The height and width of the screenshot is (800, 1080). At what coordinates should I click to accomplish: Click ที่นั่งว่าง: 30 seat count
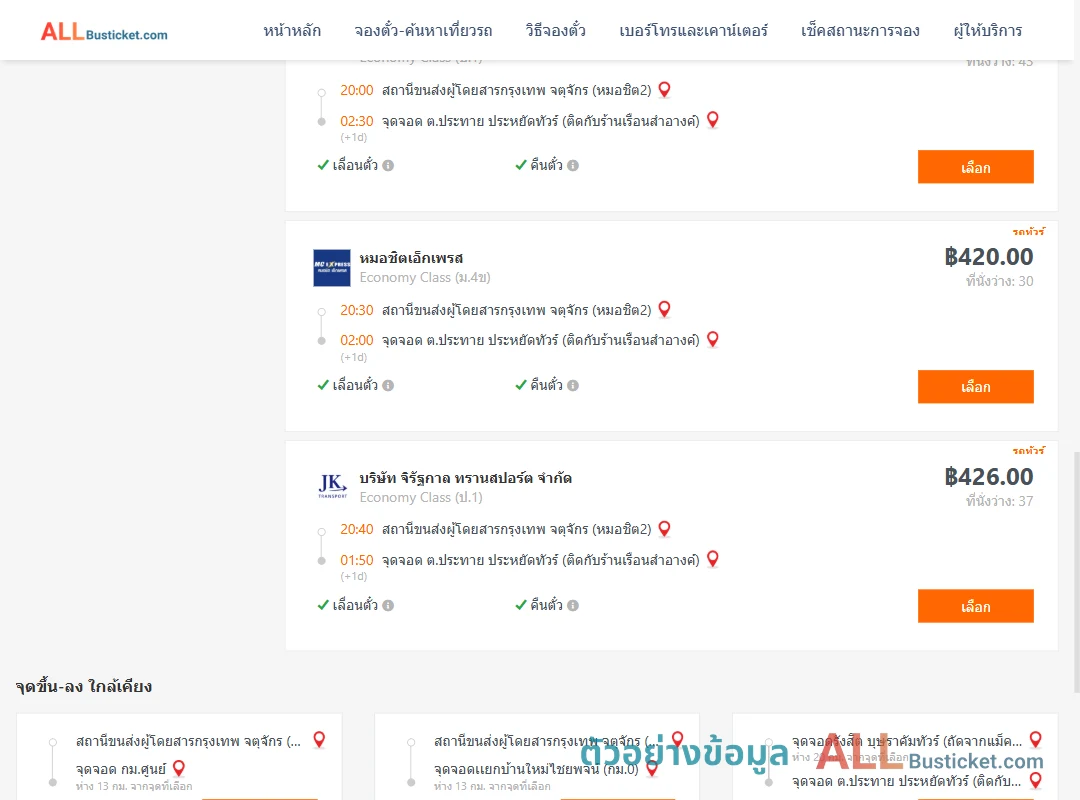tap(999, 281)
